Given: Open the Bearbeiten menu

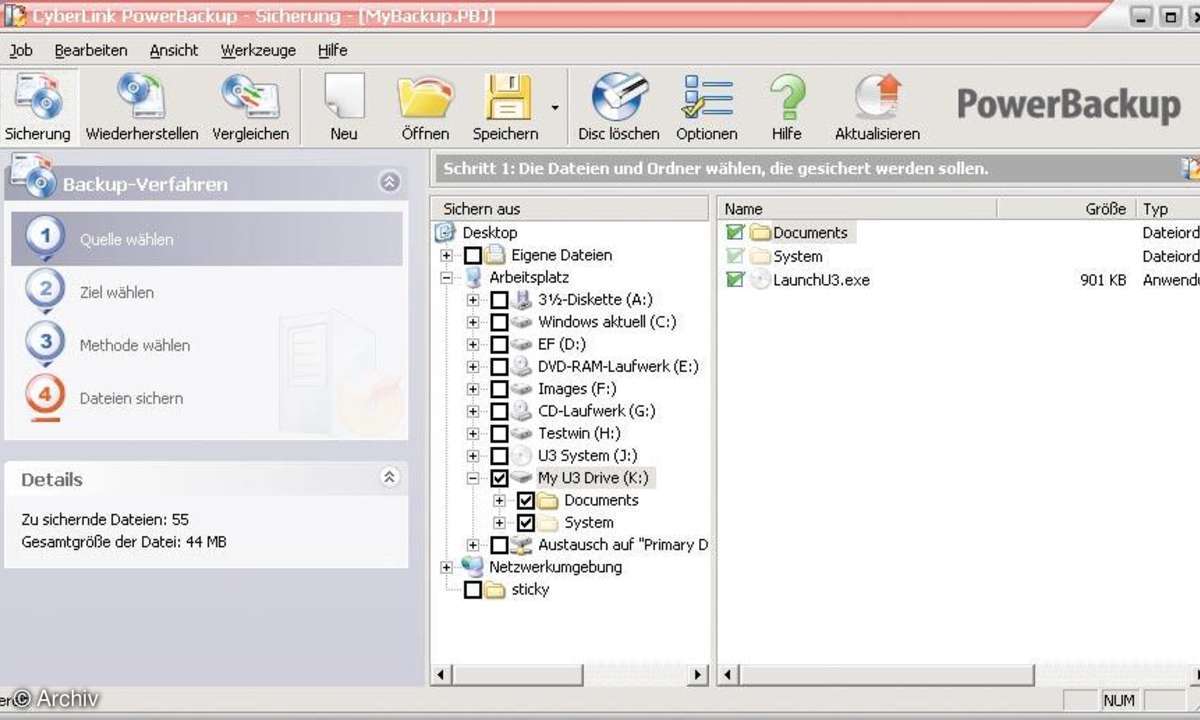Looking at the screenshot, I should click(91, 50).
